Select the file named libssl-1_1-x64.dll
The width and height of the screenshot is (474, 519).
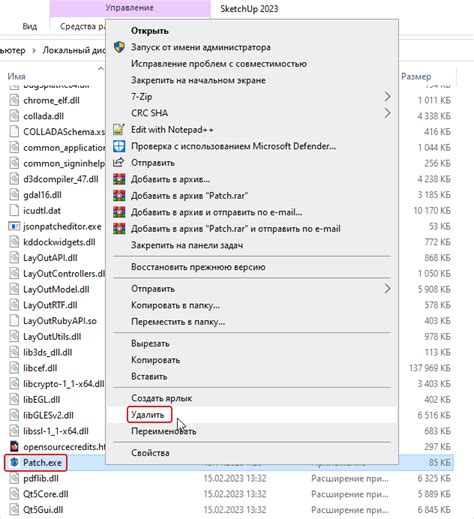coord(56,431)
